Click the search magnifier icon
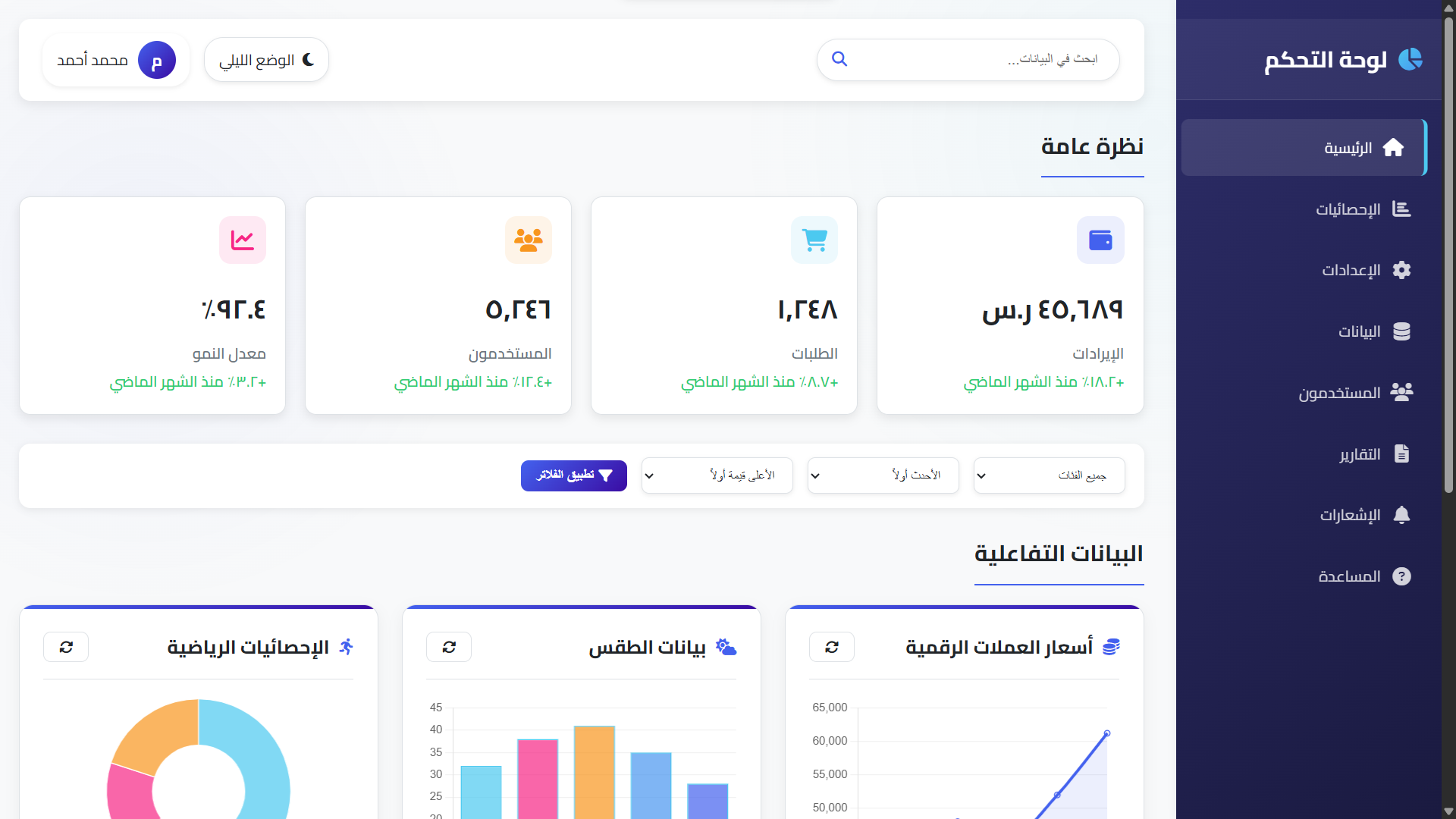The height and width of the screenshot is (819, 1456). point(839,59)
